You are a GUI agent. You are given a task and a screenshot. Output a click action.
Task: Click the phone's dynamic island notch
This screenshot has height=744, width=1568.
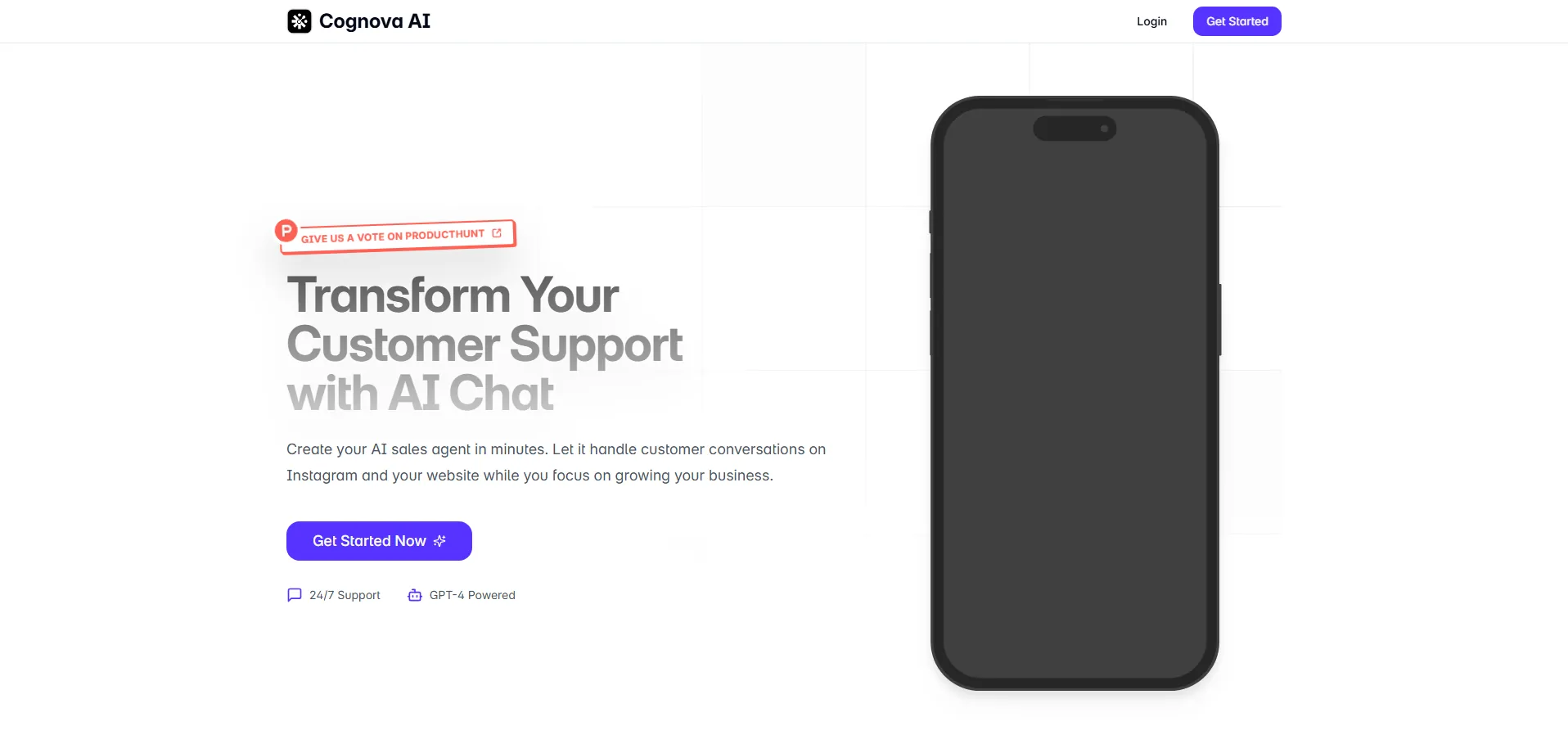tap(1075, 129)
